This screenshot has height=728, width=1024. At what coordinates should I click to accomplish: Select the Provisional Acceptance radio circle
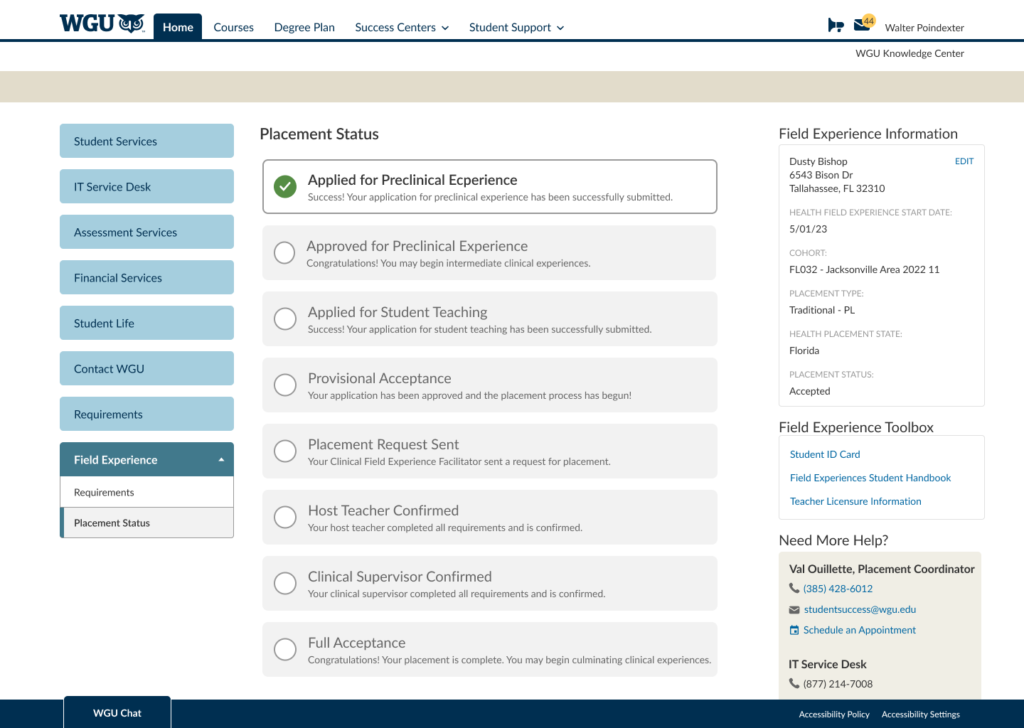(x=285, y=385)
